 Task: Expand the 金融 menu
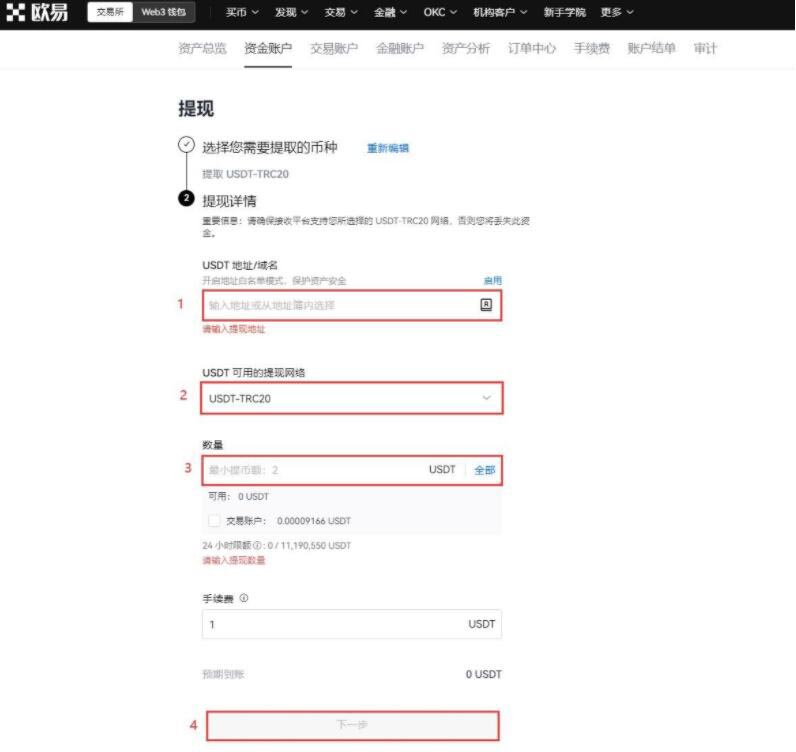click(x=390, y=12)
